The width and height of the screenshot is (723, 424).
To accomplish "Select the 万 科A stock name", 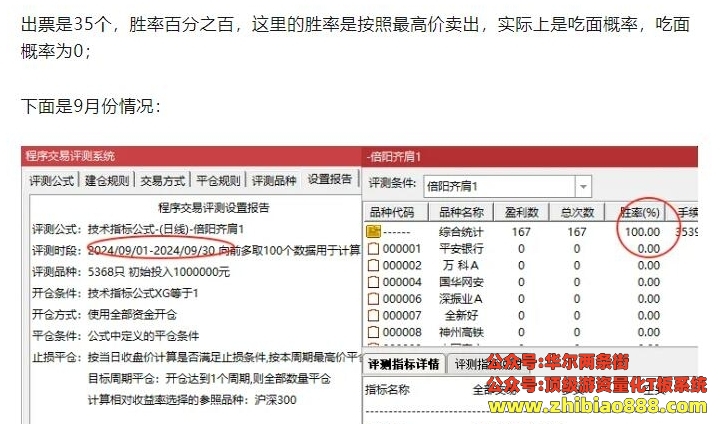I will pyautogui.click(x=460, y=265).
